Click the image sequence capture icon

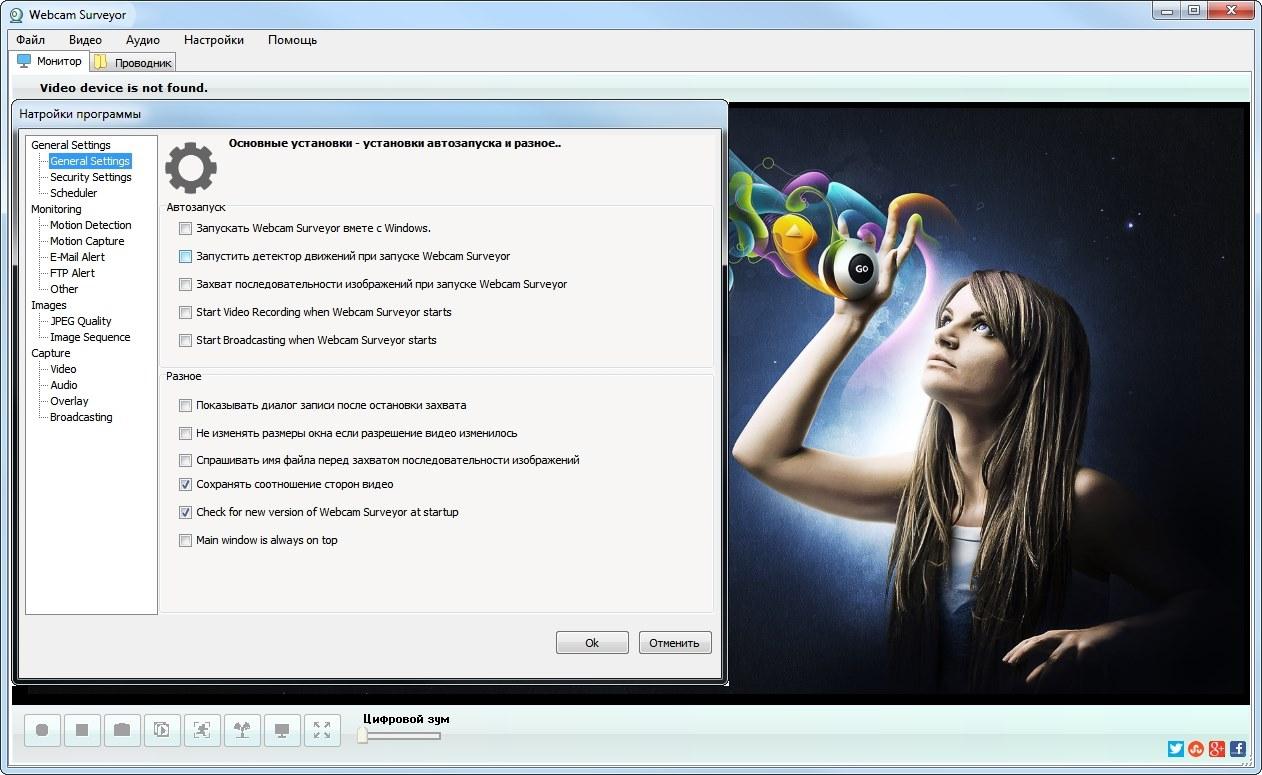(x=162, y=730)
